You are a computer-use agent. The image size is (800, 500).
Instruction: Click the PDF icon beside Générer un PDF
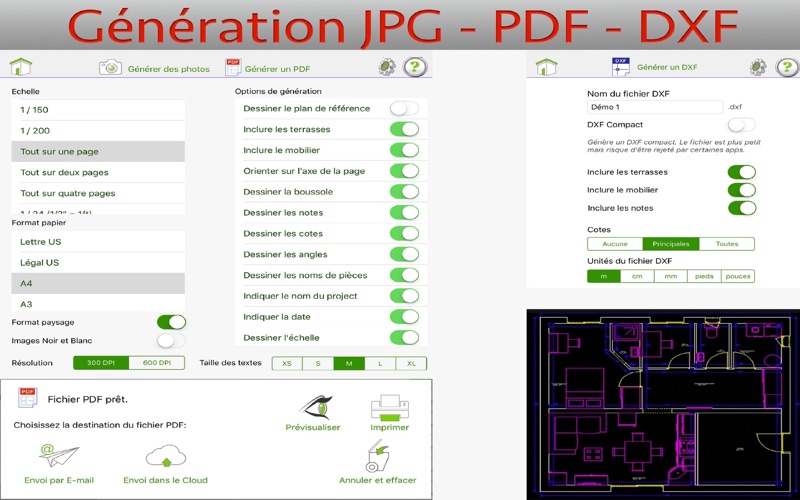click(x=233, y=67)
